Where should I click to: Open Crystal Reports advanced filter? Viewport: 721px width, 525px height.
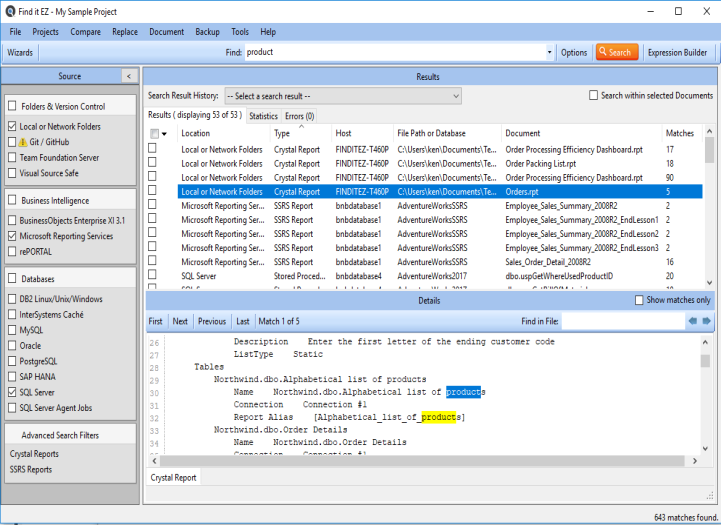[x=34, y=454]
